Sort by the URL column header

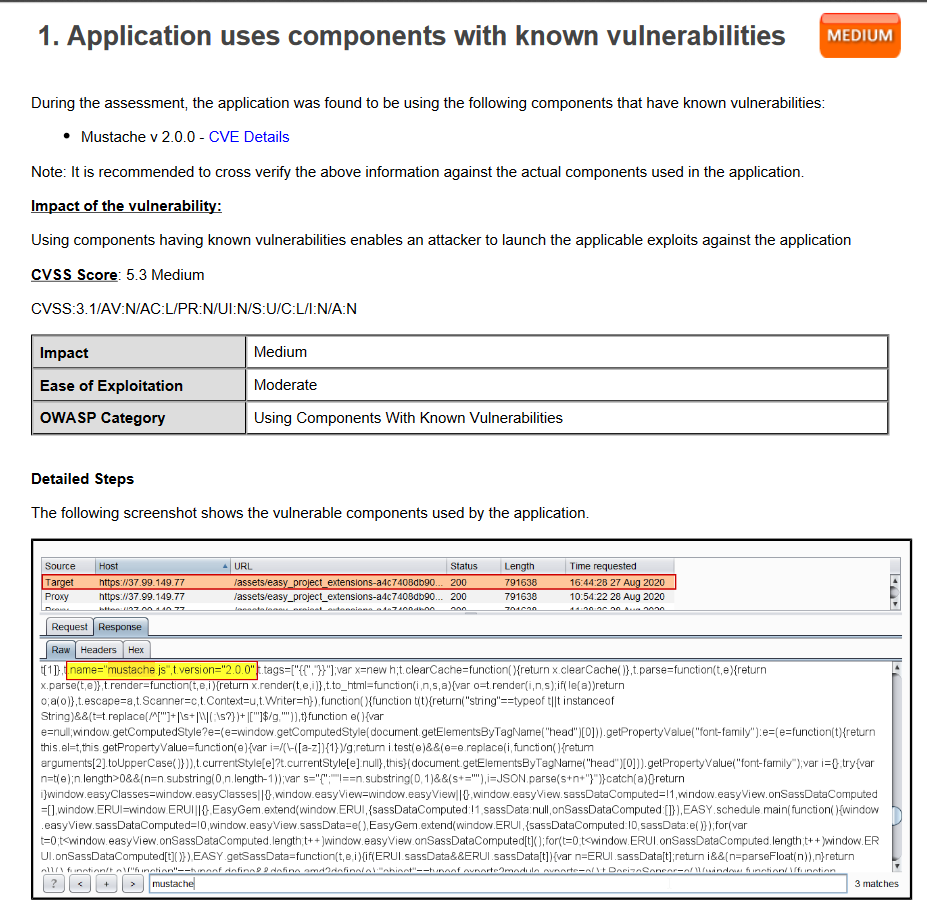tap(335, 566)
